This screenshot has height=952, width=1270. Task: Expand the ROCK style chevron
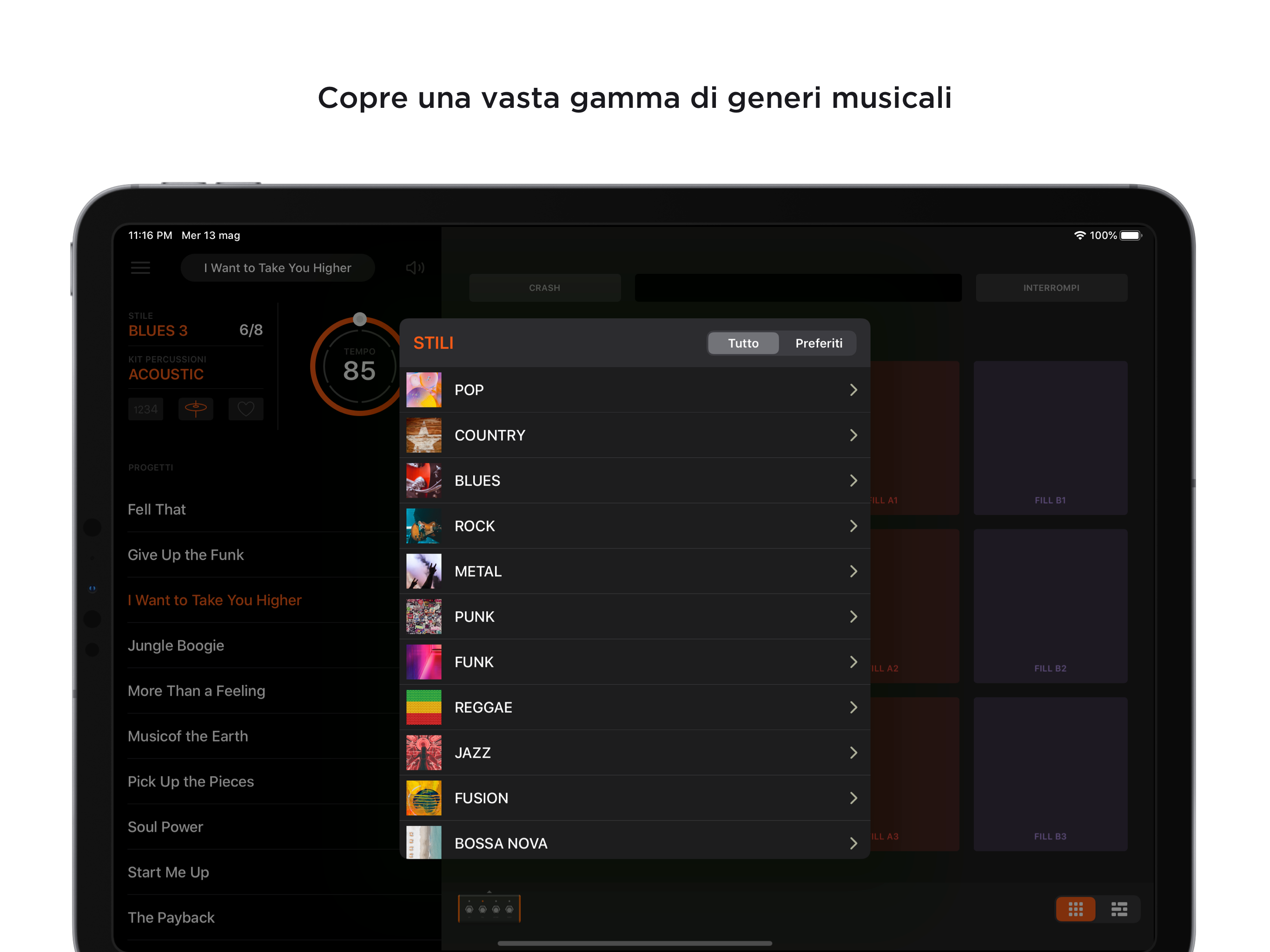[853, 526]
